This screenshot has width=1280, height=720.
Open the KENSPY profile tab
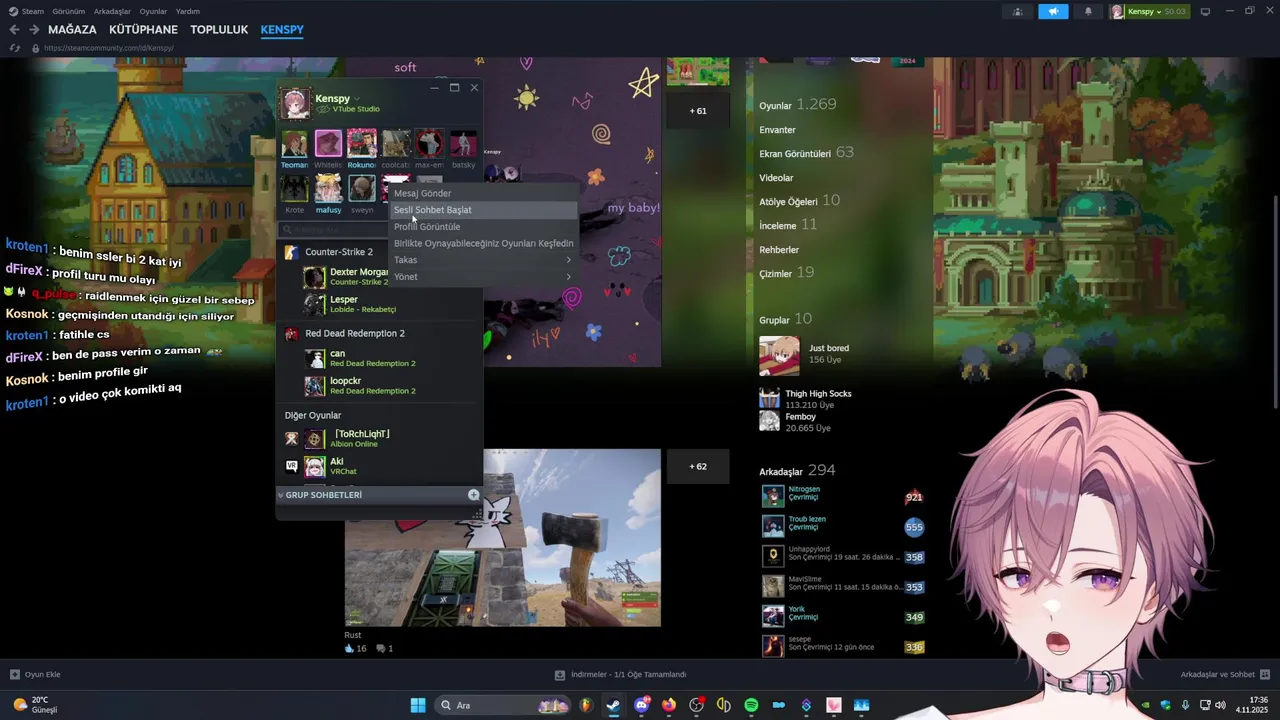click(282, 30)
